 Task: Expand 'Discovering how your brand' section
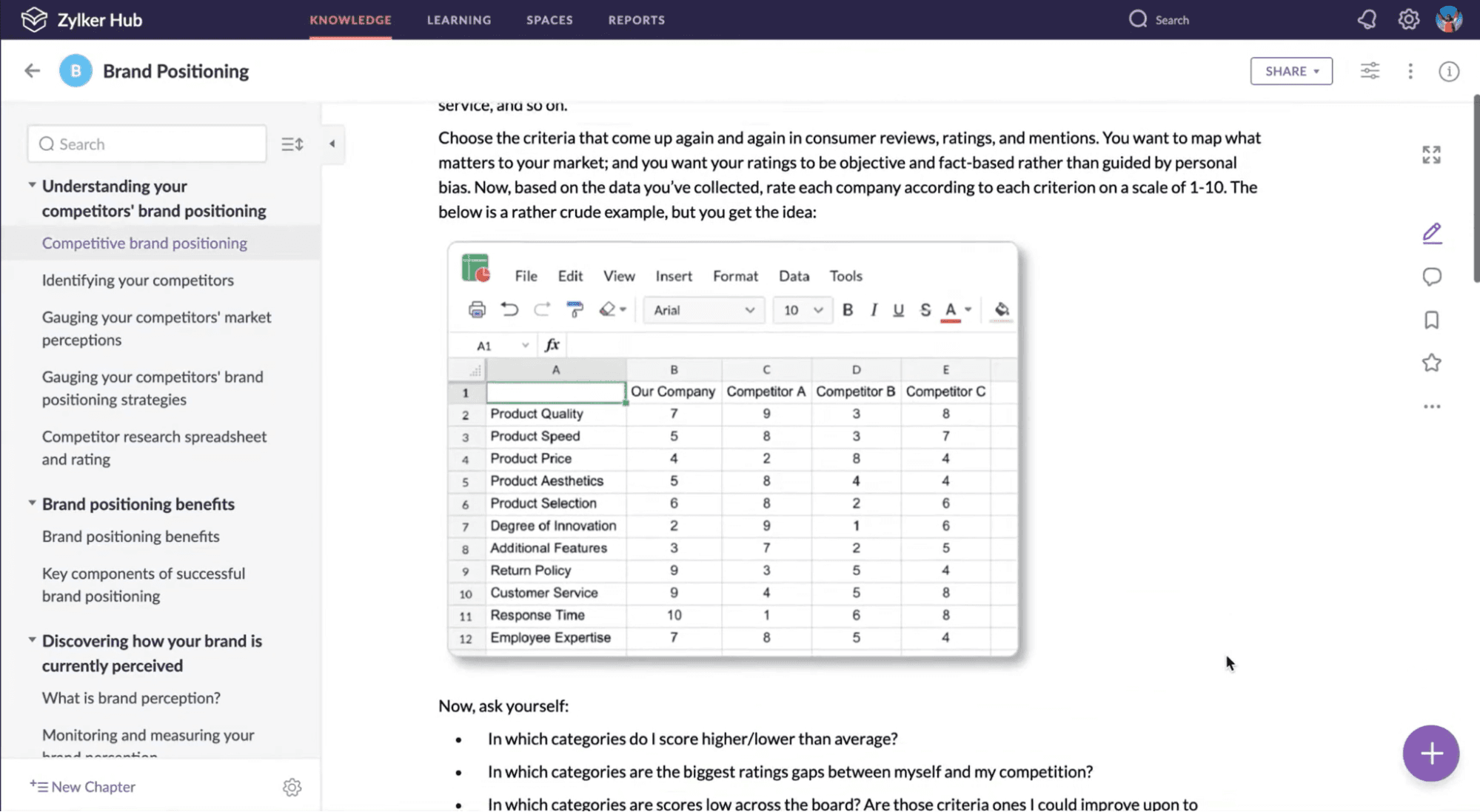[x=30, y=640]
